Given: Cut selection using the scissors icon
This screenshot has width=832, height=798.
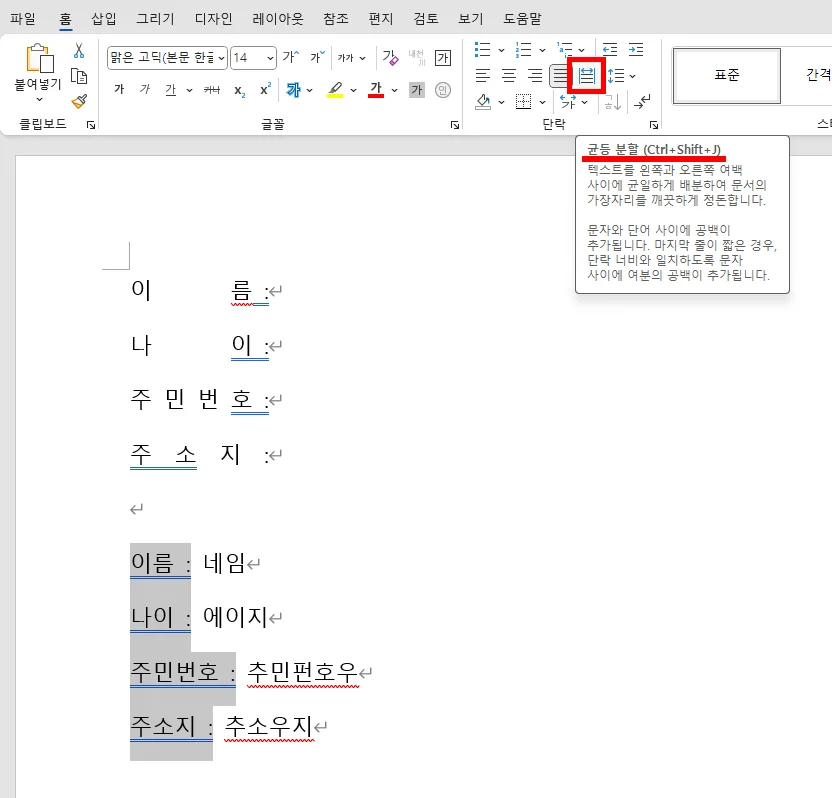Looking at the screenshot, I should [x=77, y=51].
